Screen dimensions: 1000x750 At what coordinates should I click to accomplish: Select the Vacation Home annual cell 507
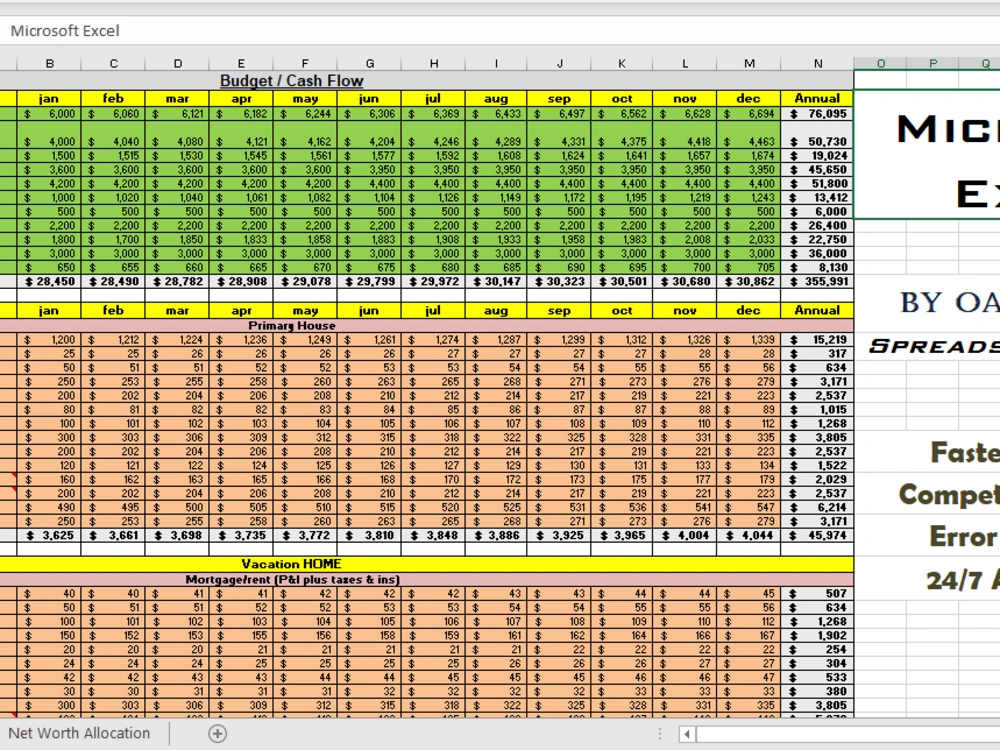(818, 594)
